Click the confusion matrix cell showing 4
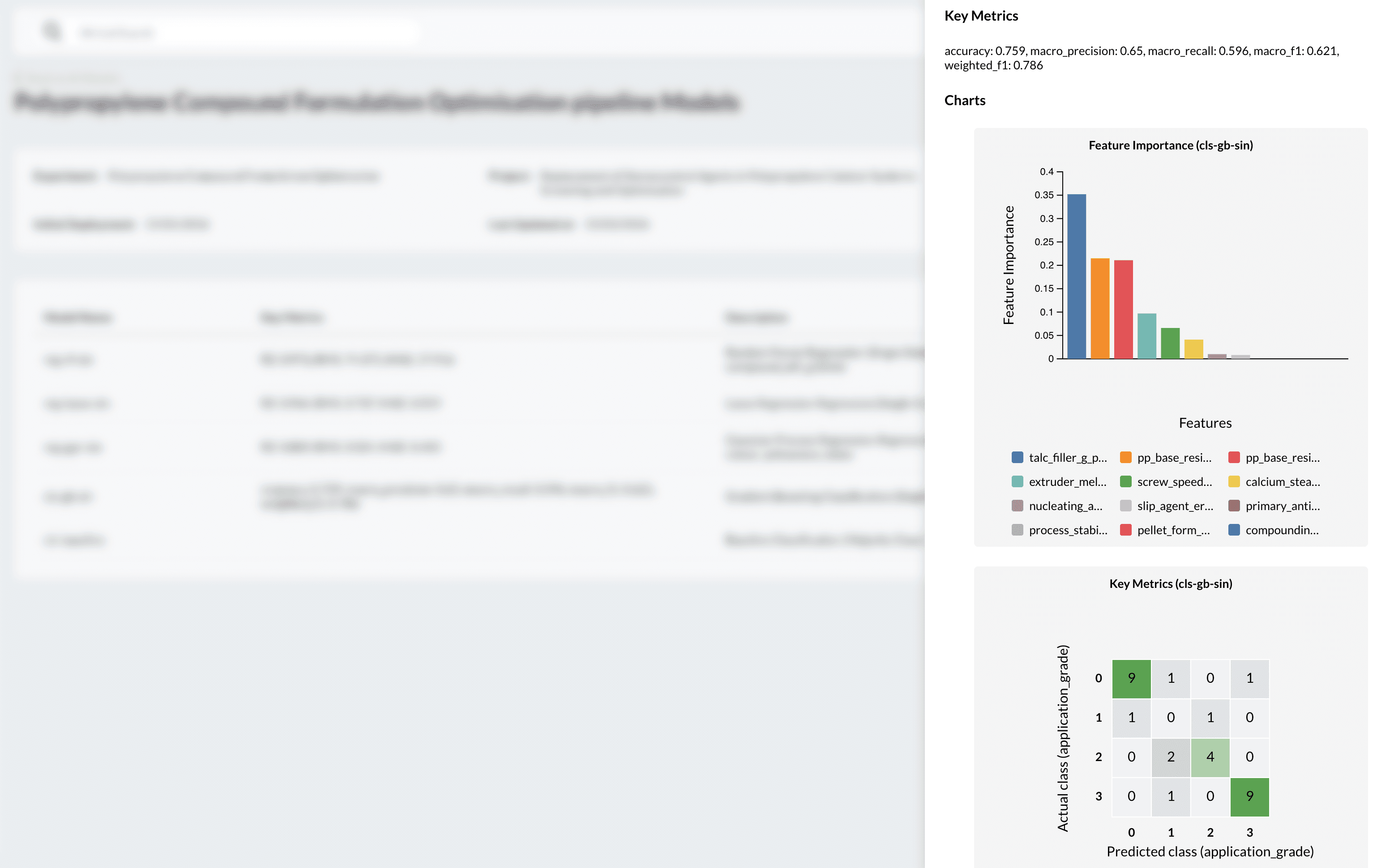Viewport: 1394px width, 868px height. [x=1210, y=757]
